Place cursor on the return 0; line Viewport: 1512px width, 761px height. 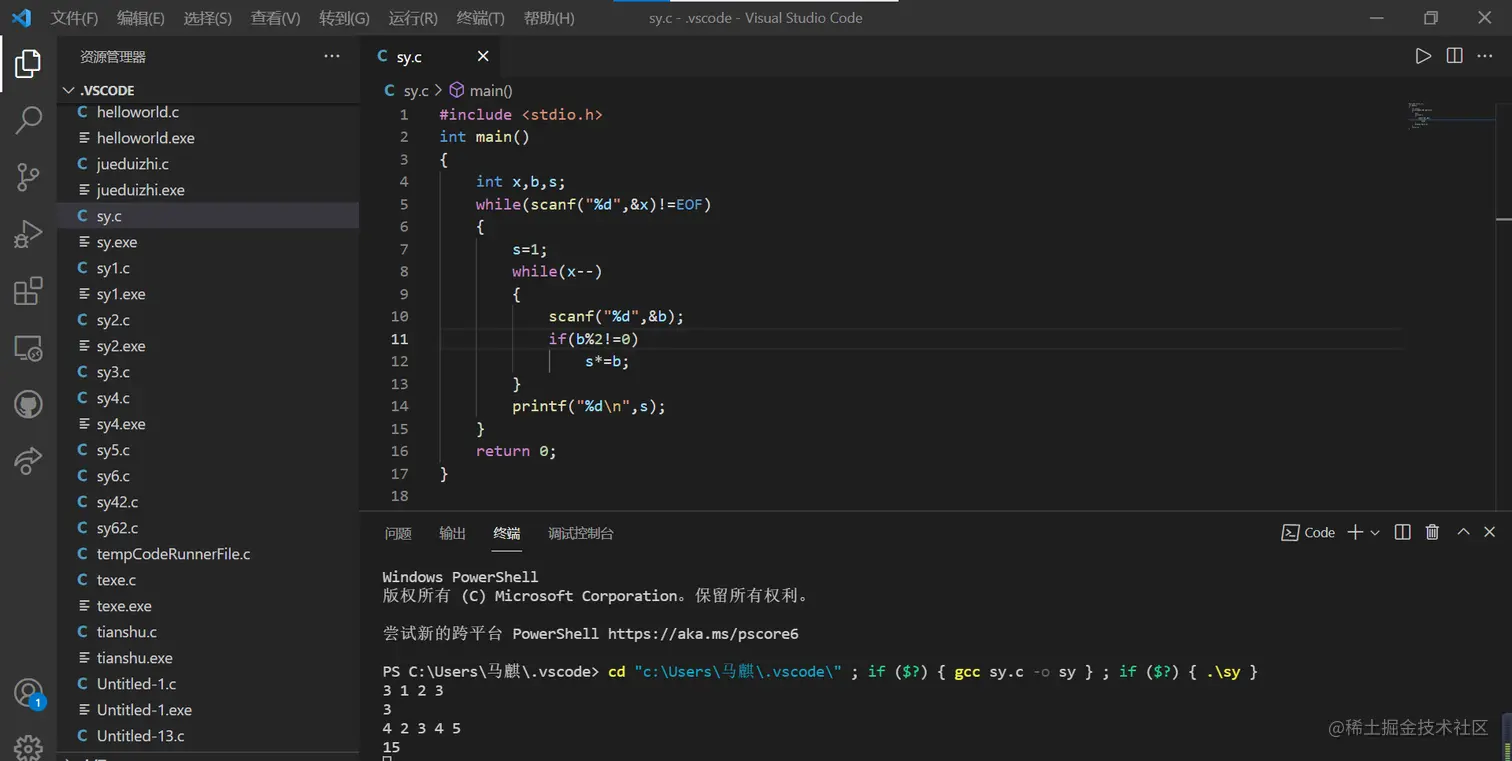(516, 451)
